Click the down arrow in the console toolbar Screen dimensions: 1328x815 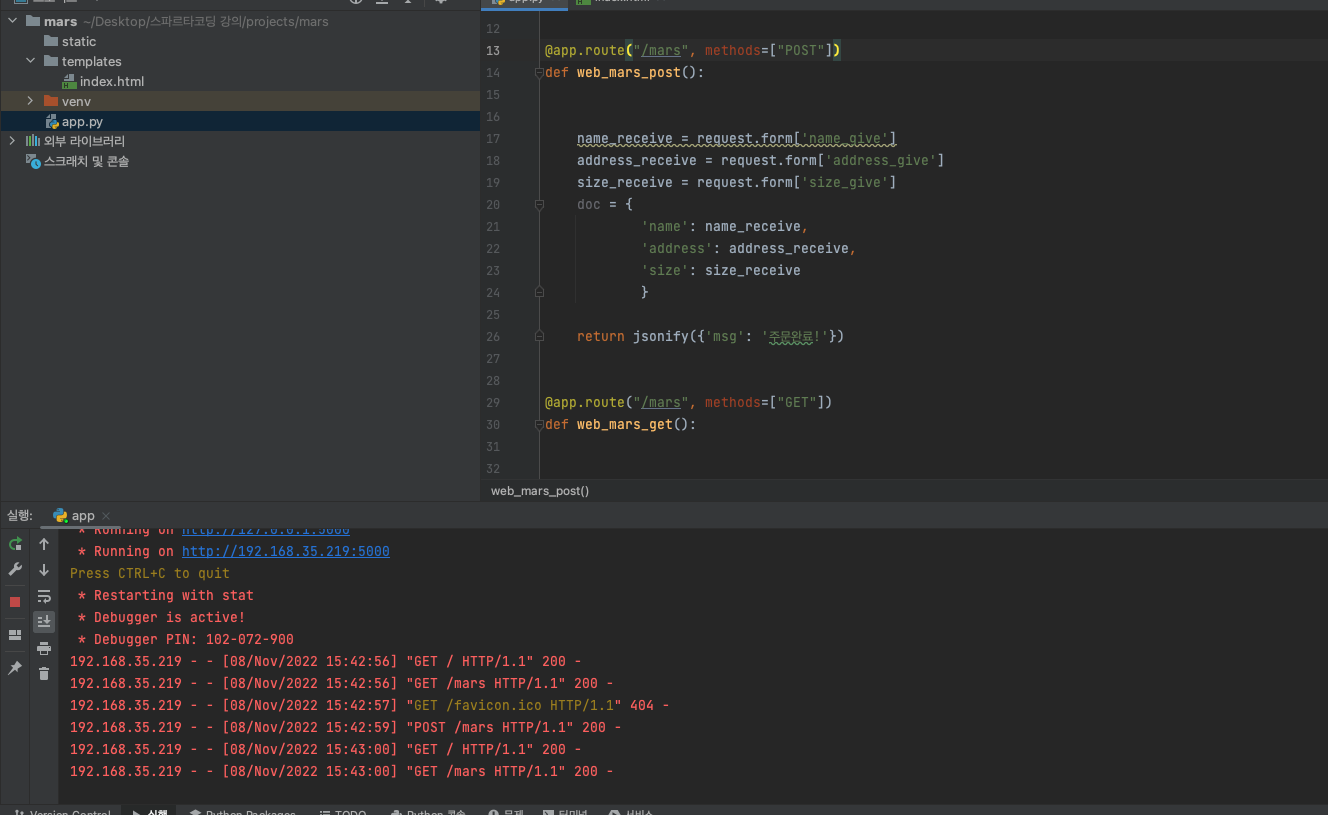tap(44, 570)
